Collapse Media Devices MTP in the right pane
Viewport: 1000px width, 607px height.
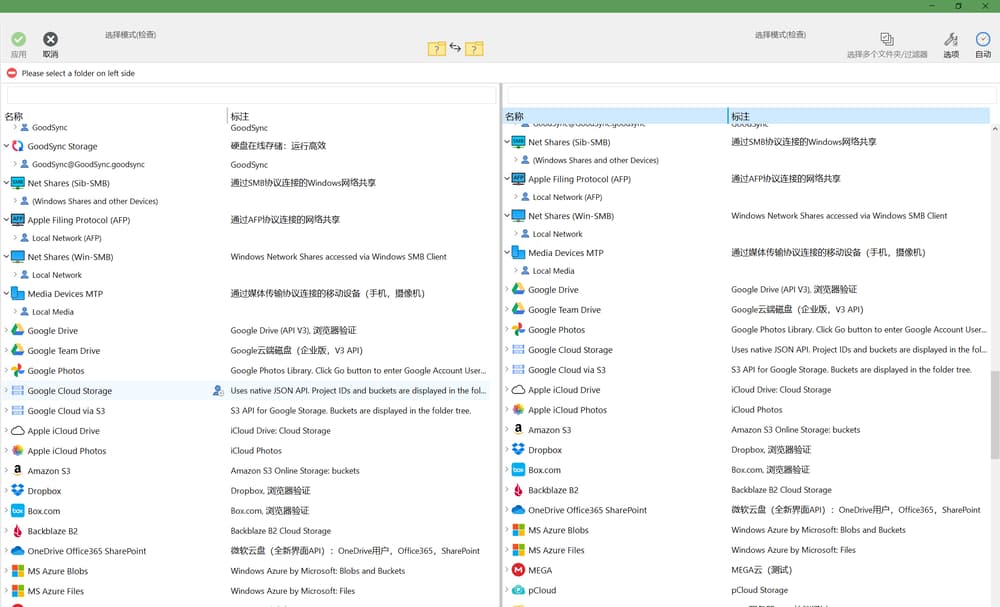point(507,253)
